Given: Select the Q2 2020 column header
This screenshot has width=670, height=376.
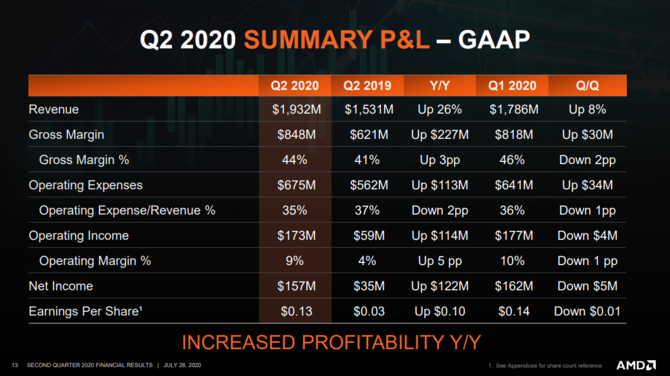Looking at the screenshot, I should coord(294,86).
